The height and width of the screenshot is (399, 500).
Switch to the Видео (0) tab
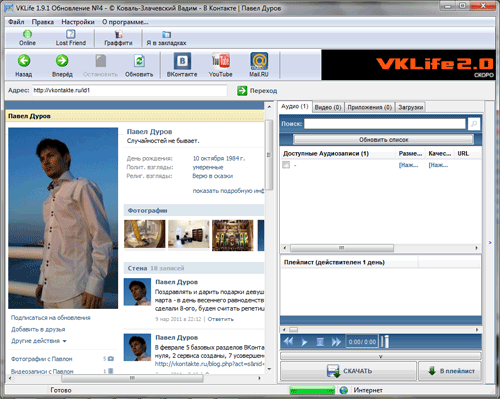pyautogui.click(x=328, y=107)
